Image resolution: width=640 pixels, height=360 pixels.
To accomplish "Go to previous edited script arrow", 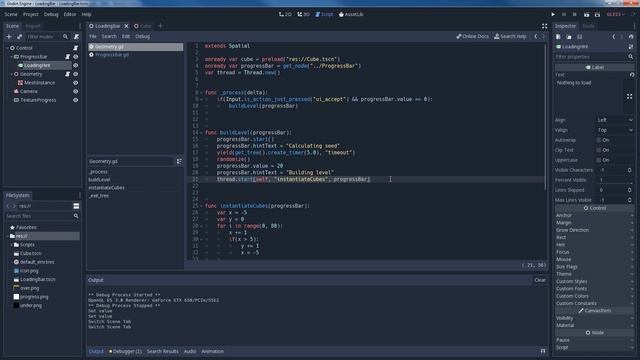I will point(536,36).
